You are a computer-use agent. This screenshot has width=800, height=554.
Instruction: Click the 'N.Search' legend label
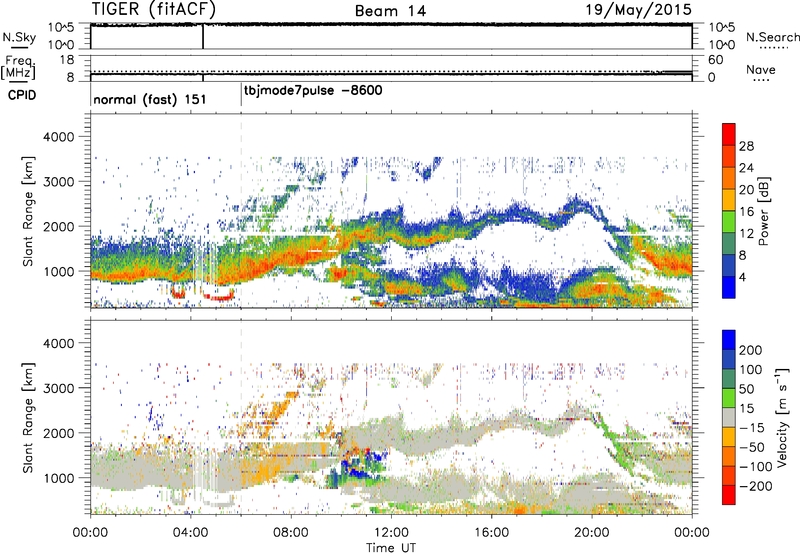click(772, 37)
